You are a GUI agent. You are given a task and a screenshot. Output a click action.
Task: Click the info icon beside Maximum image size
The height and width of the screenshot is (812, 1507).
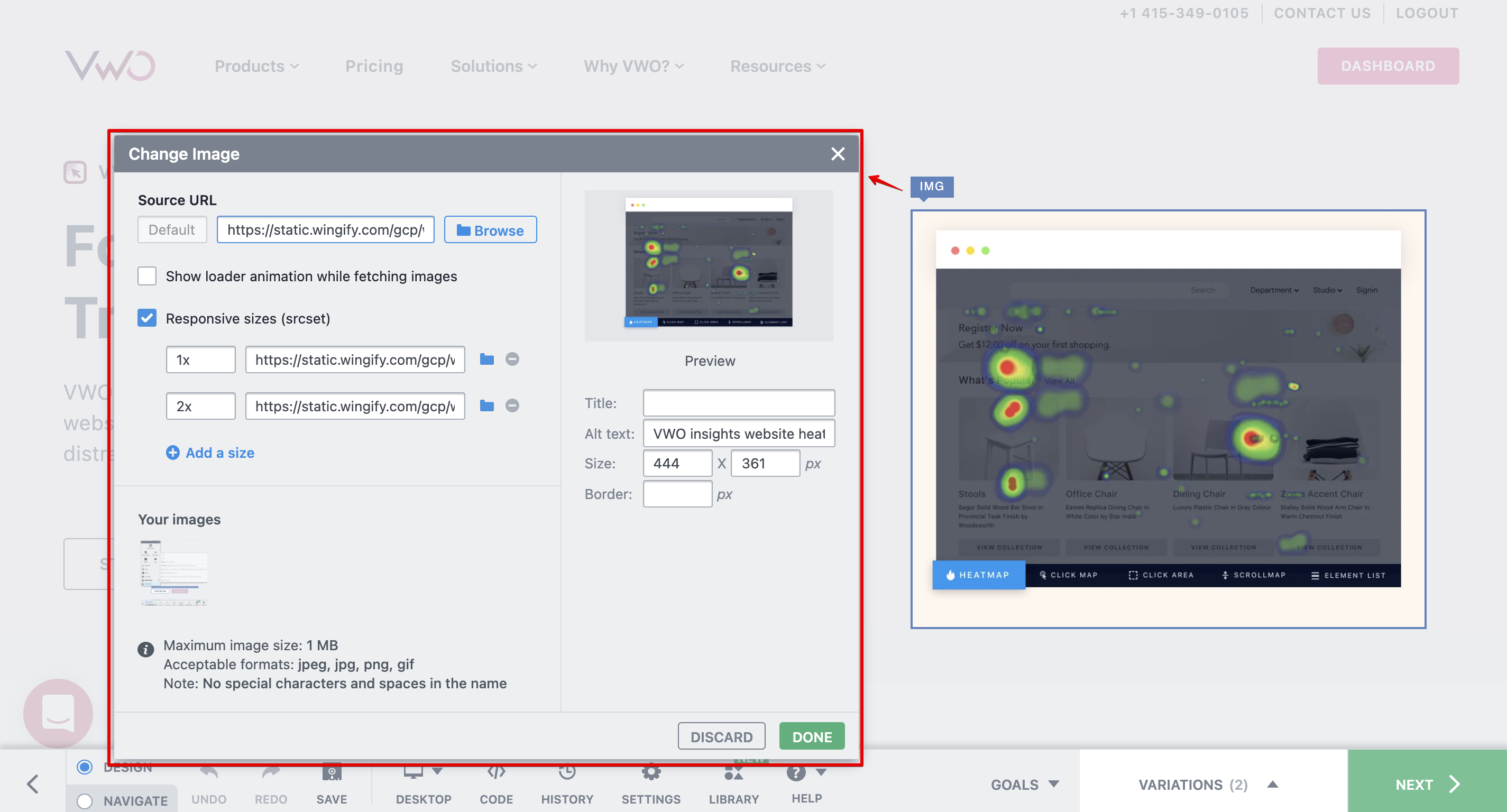coord(145,649)
